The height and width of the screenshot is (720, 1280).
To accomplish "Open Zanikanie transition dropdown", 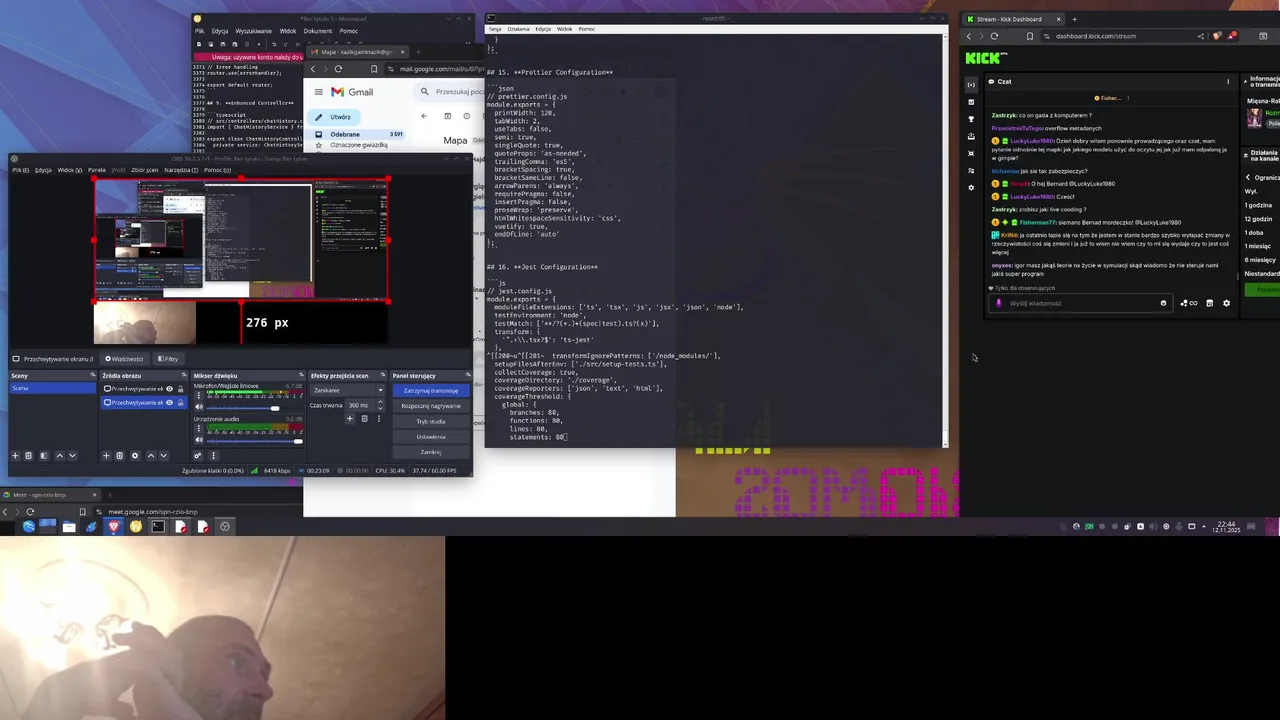I will tap(347, 390).
